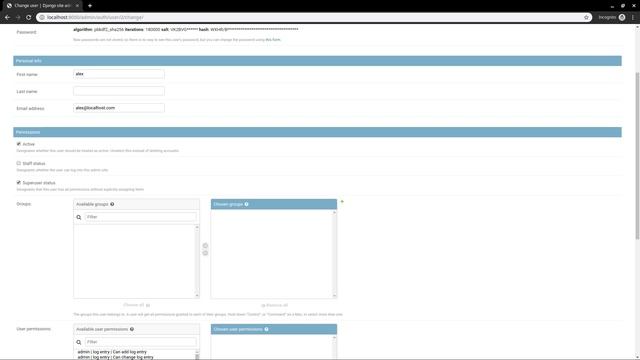640x360 pixels.
Task: Click help icon beside Chosen groups
Action: coord(247,204)
